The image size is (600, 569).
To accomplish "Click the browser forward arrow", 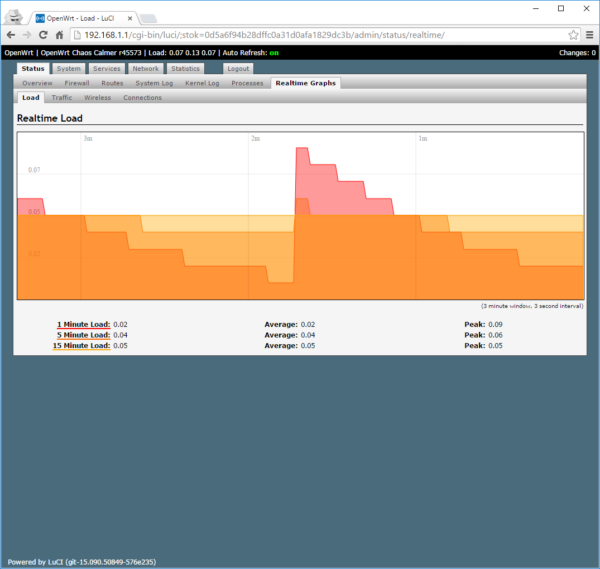I will [27, 35].
